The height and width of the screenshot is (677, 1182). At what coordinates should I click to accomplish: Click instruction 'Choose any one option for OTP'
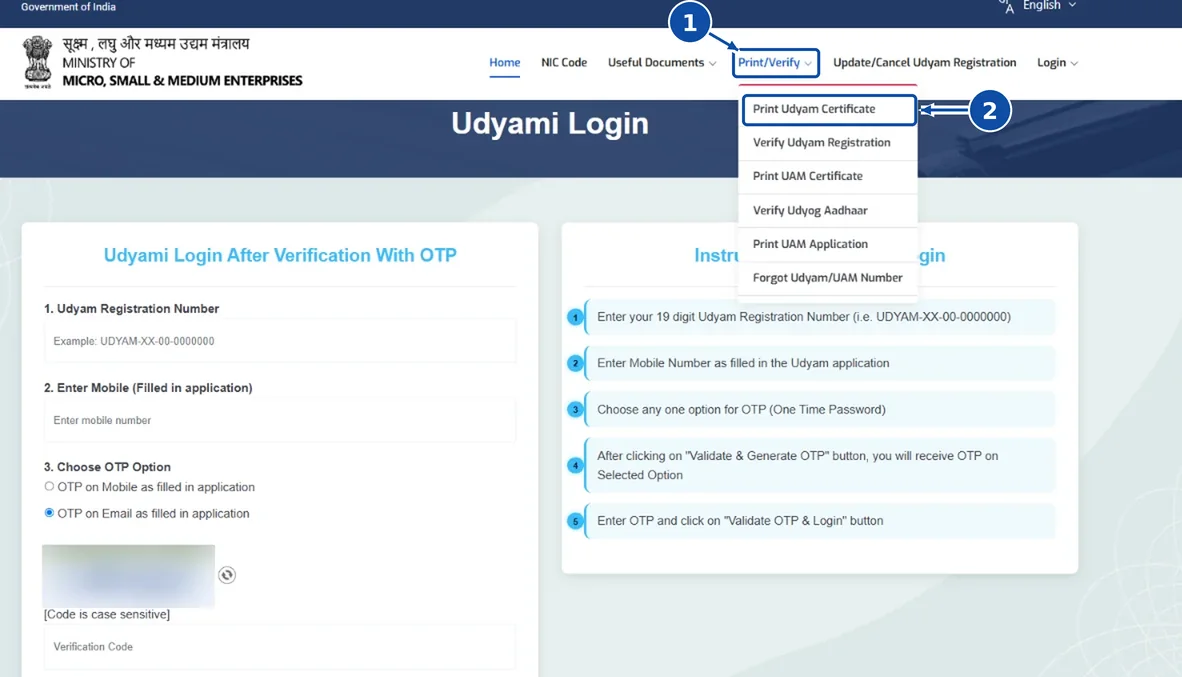[x=820, y=409]
